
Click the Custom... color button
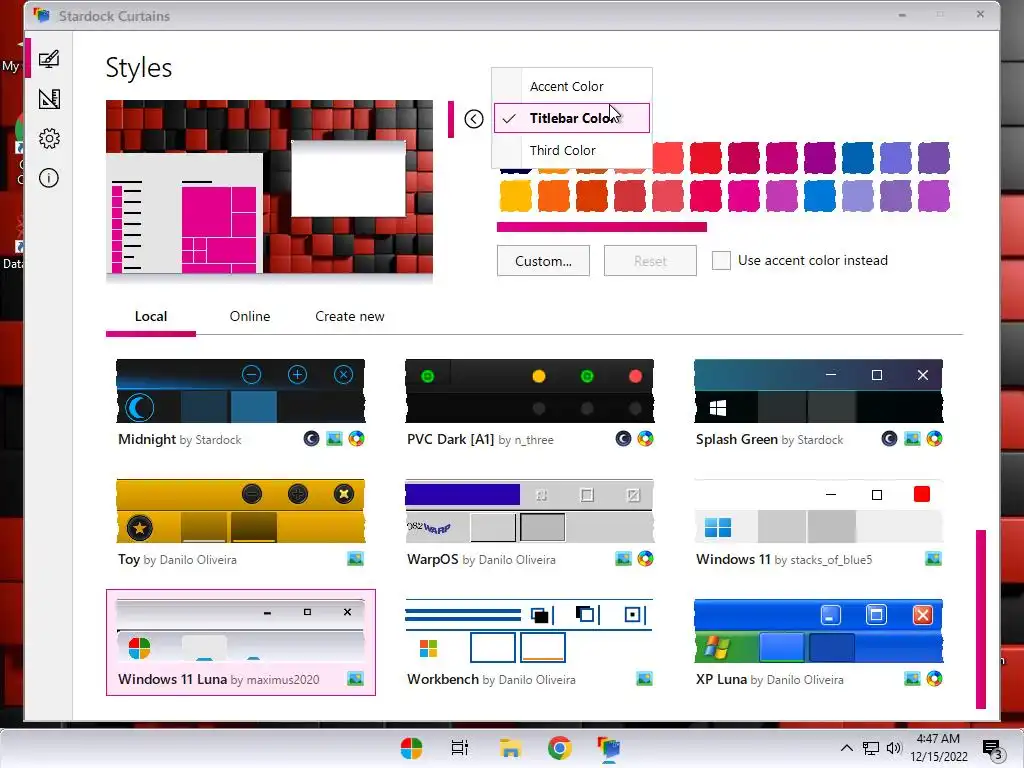[543, 261]
